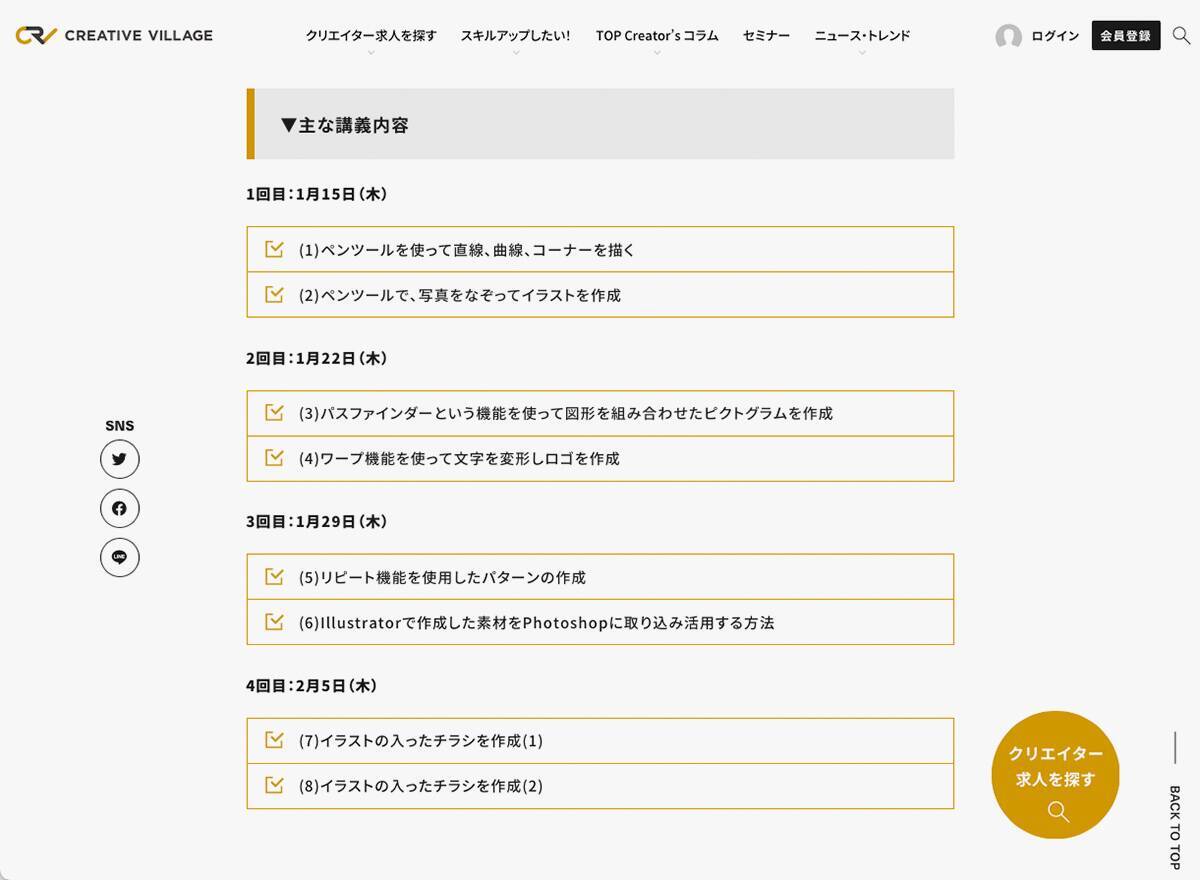Click the CREATIVE VILLAGE logo
This screenshot has height=880, width=1200.
[113, 34]
